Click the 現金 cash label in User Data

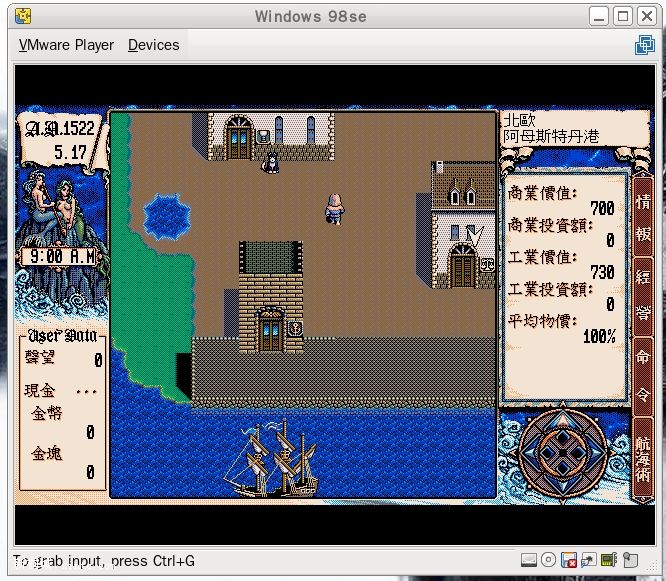[42, 390]
